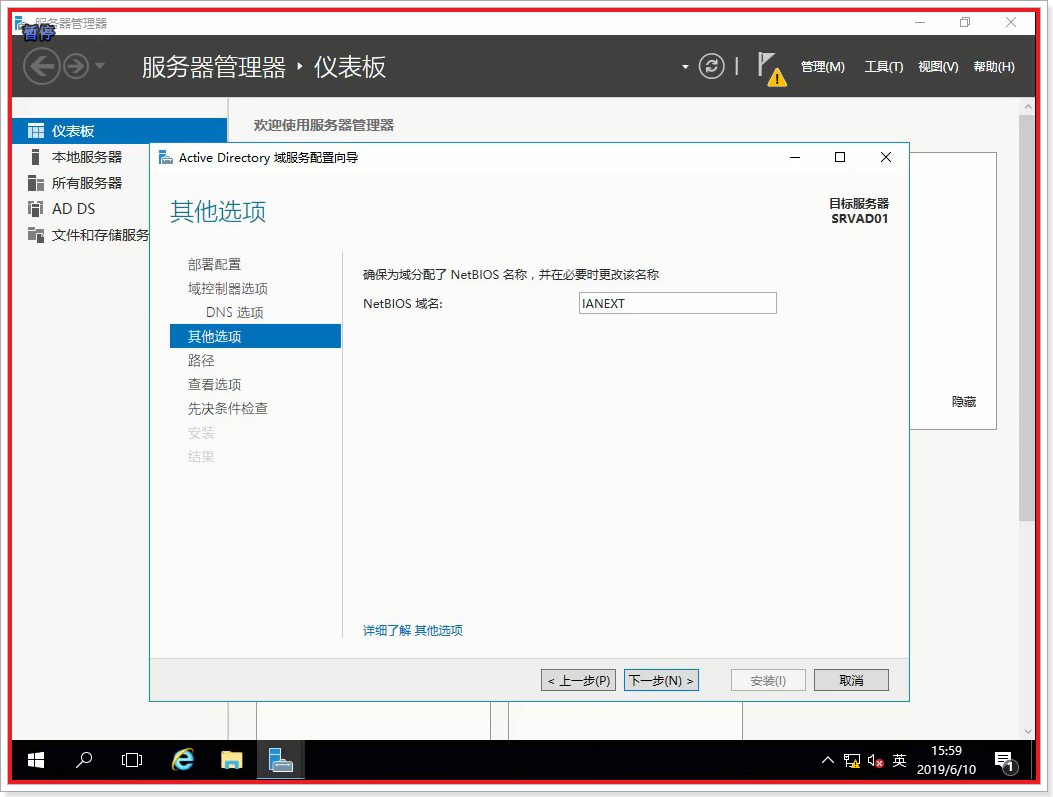Click the taskbar search magnifier icon
The height and width of the screenshot is (797, 1053).
[x=84, y=760]
